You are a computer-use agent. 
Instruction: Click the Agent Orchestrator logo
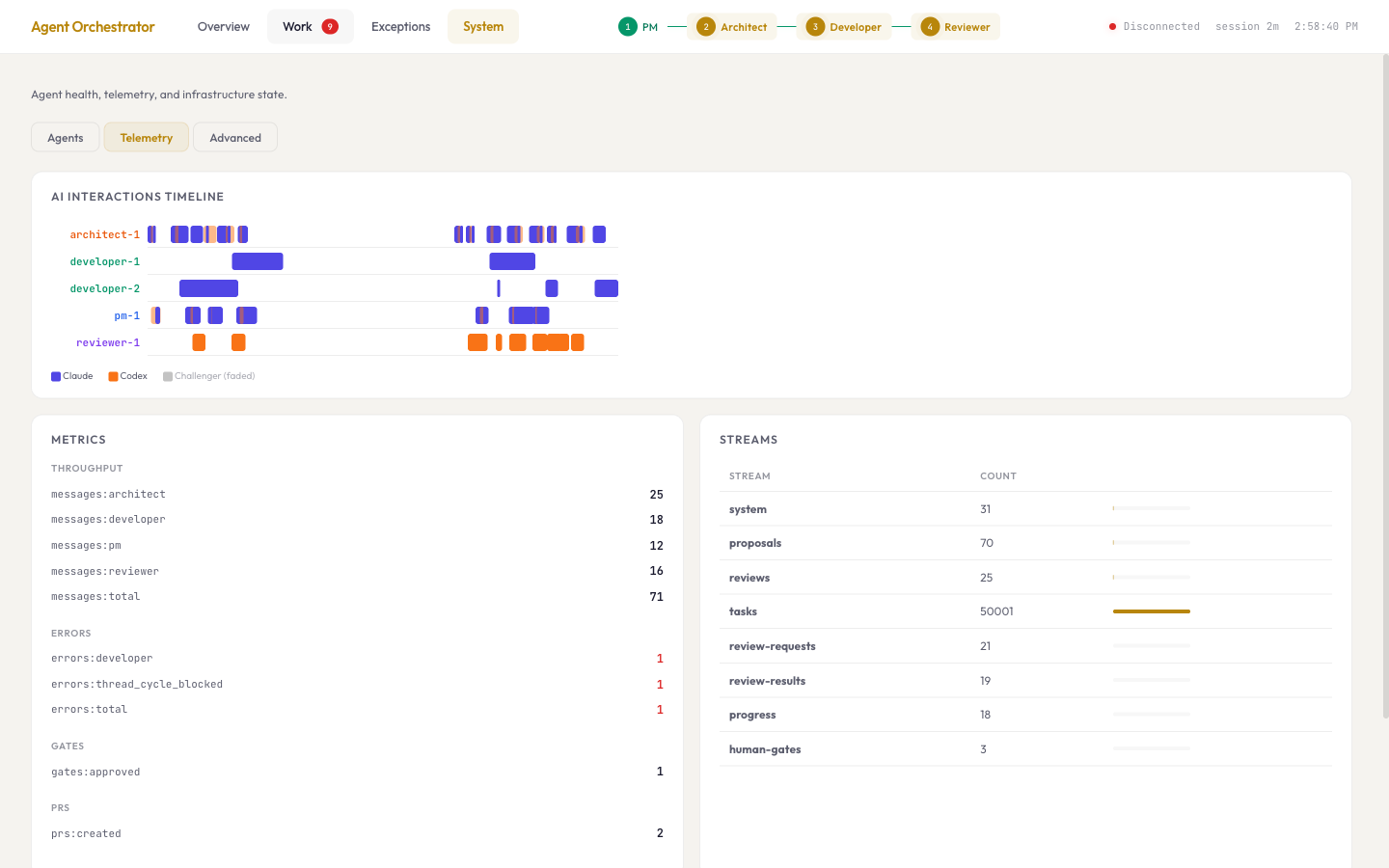coord(93,26)
